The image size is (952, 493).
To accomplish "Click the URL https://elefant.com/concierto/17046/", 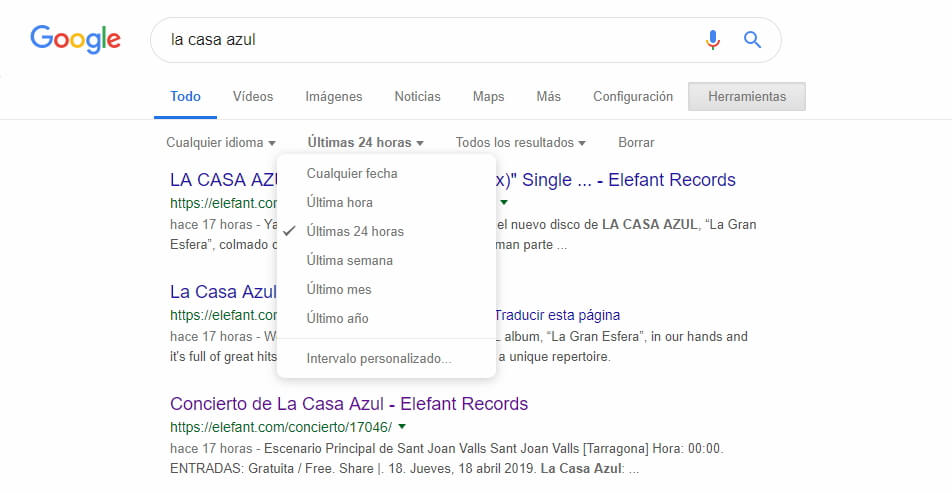I will 281,427.
